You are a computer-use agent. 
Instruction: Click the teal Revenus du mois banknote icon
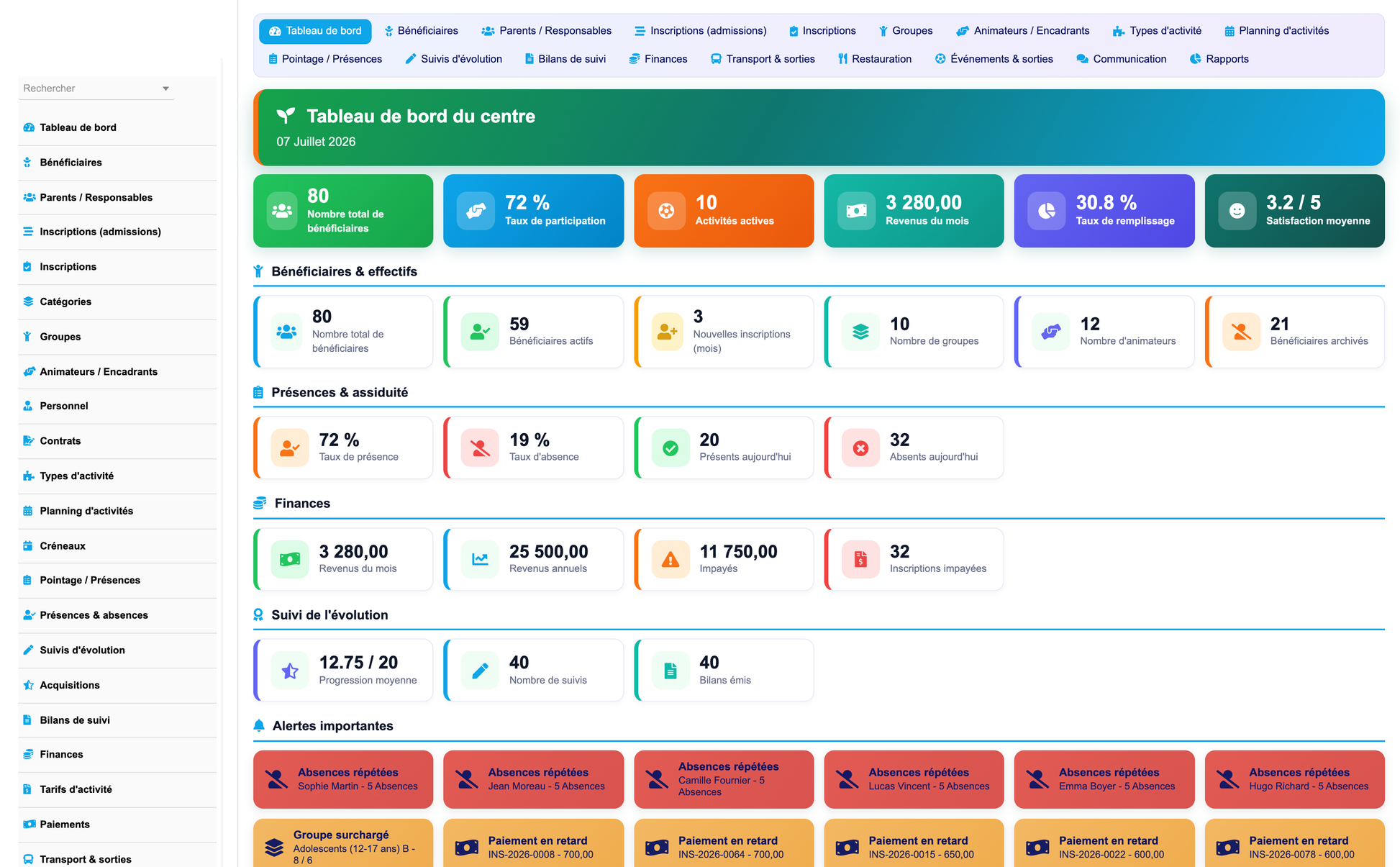point(857,211)
